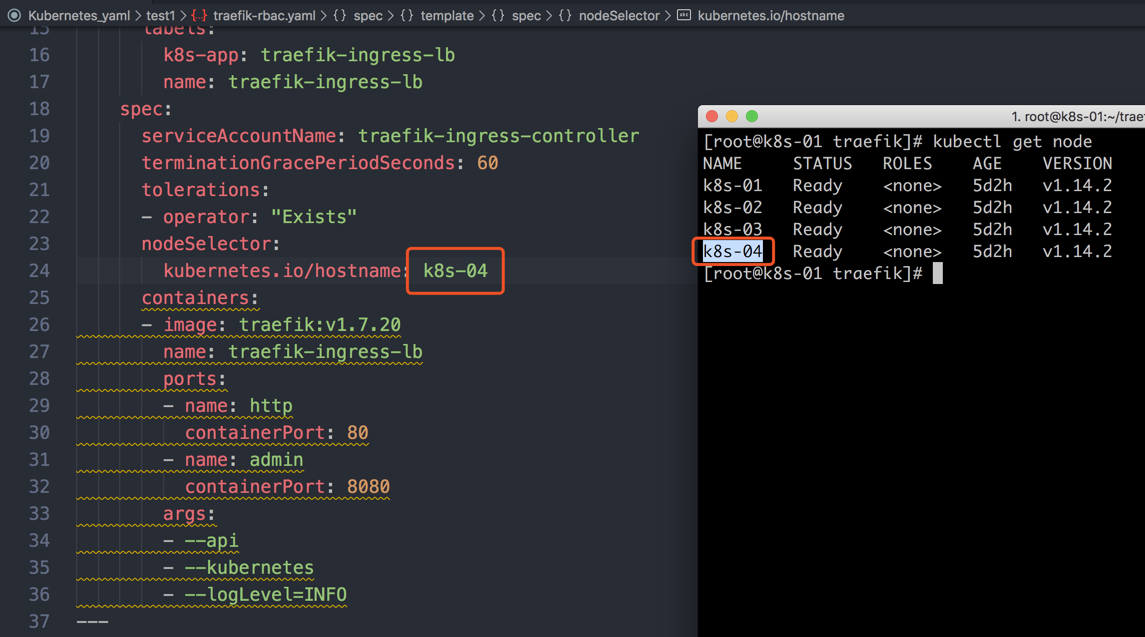Click the serviceAccountName key on line 19

(238, 136)
